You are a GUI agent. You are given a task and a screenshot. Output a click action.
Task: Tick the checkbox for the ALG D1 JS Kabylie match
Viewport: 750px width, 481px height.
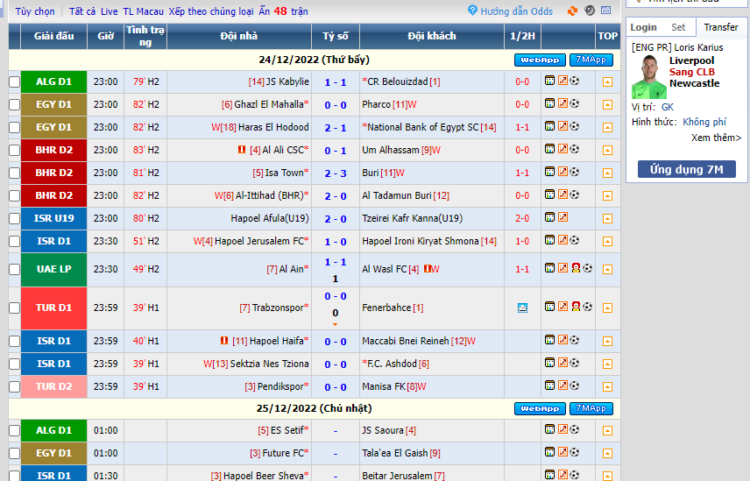14,82
